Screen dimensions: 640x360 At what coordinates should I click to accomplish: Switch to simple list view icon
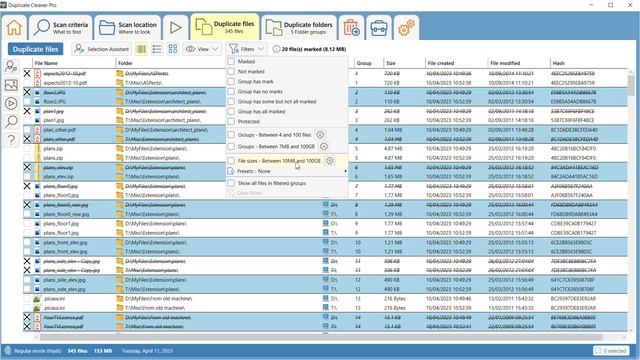157,49
